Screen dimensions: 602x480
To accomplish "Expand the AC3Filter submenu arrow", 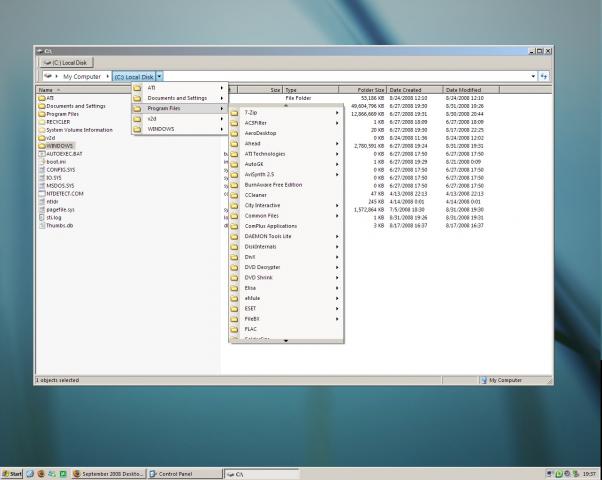I will [x=337, y=123].
